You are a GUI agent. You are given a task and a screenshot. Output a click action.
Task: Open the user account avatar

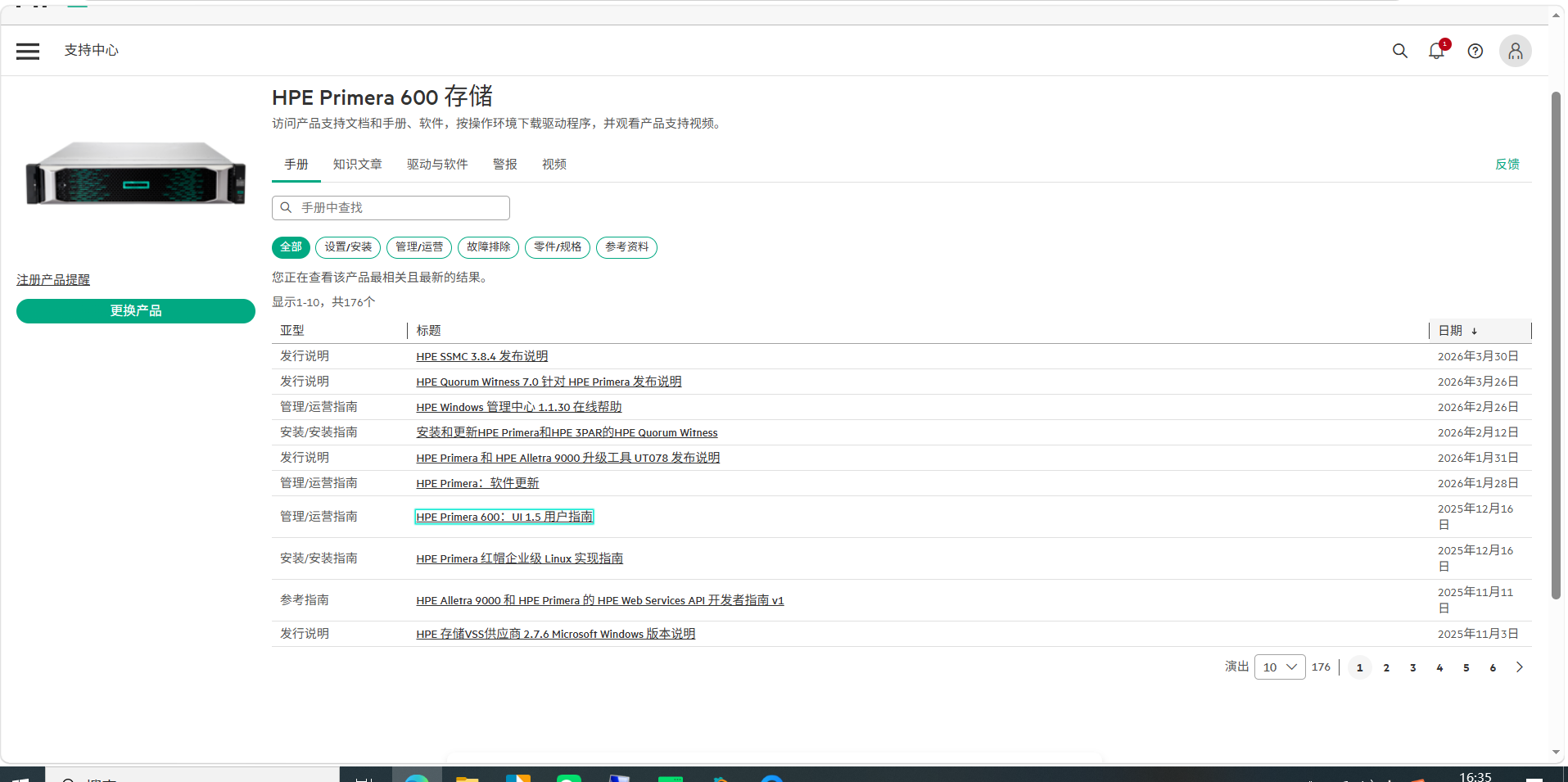(1516, 51)
